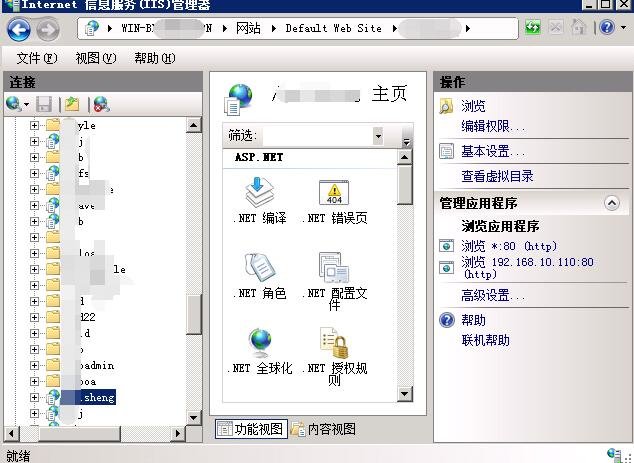Click the globe connect icon in 连接 toolbar
The width and height of the screenshot is (634, 463).
14,104
